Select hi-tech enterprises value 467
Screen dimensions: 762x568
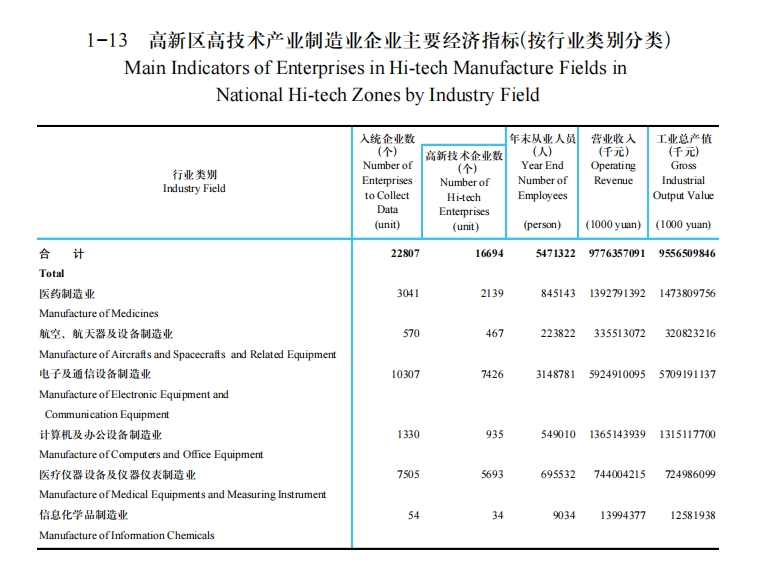click(494, 334)
